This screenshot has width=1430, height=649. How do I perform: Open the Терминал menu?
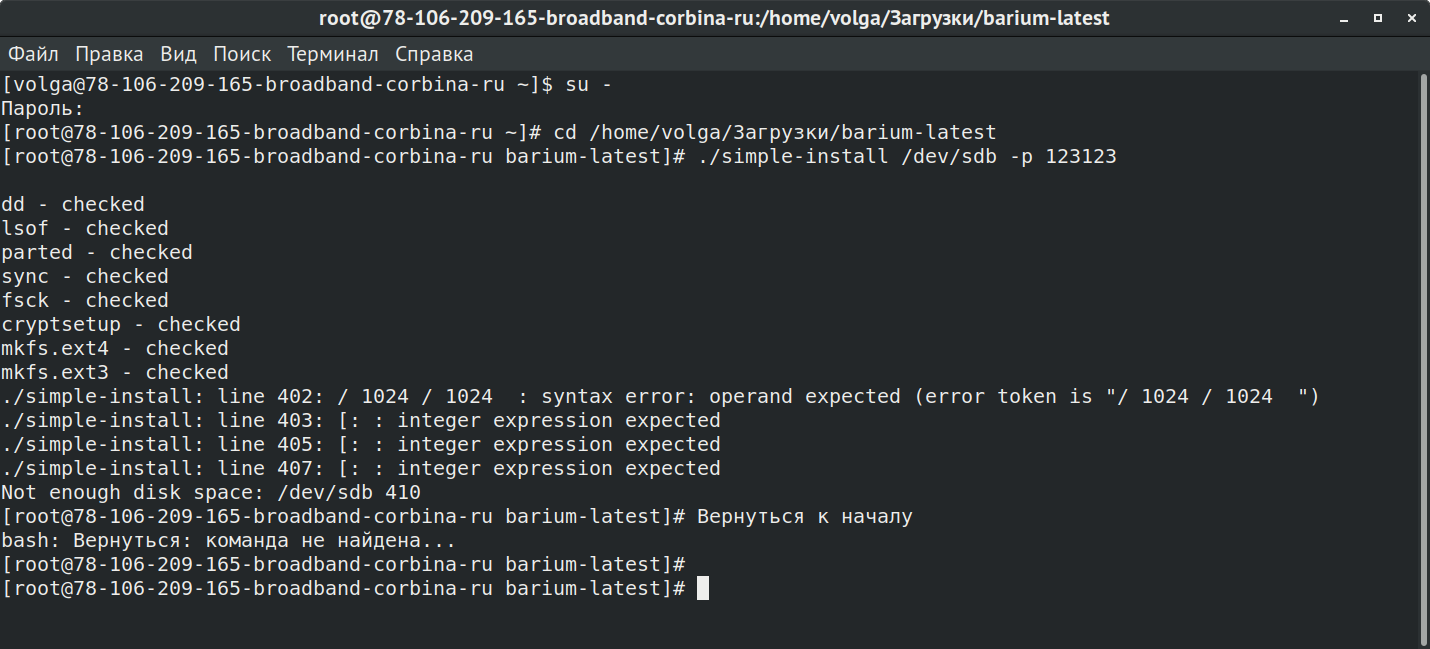point(332,54)
